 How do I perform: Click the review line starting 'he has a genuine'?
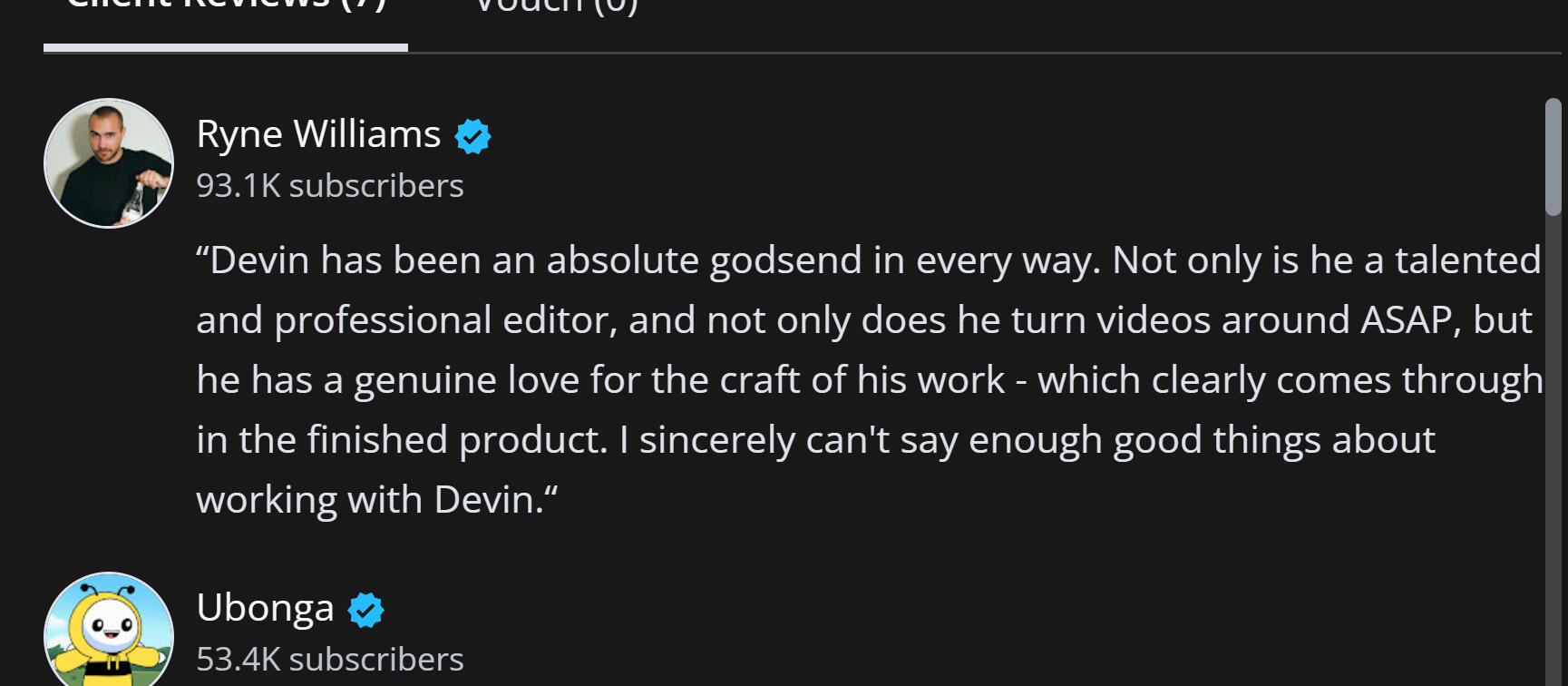point(599,380)
